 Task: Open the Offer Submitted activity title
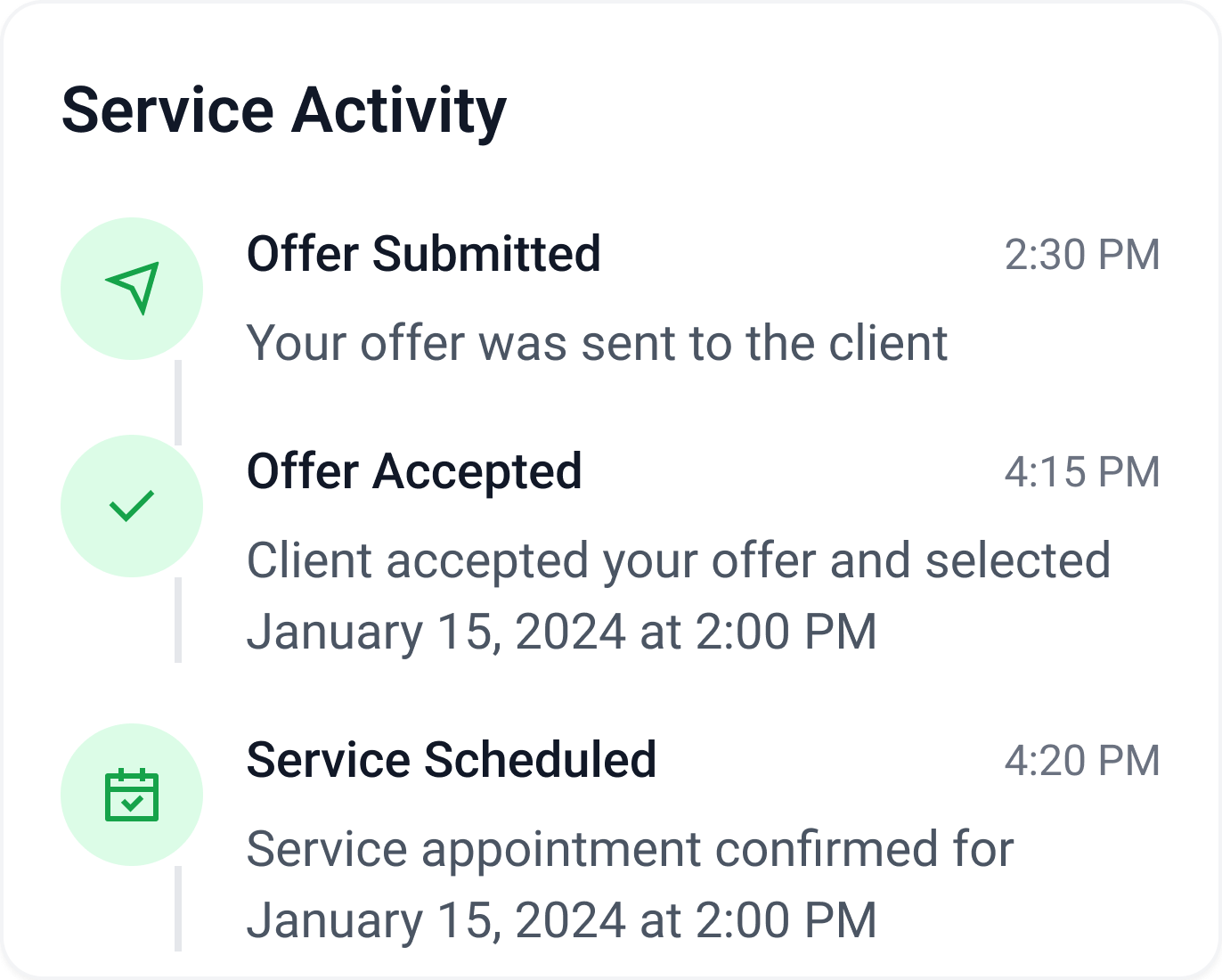pyautogui.click(x=423, y=254)
